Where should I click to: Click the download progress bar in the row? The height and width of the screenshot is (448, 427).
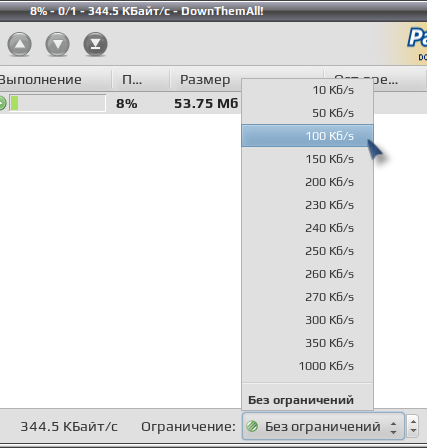tap(57, 103)
